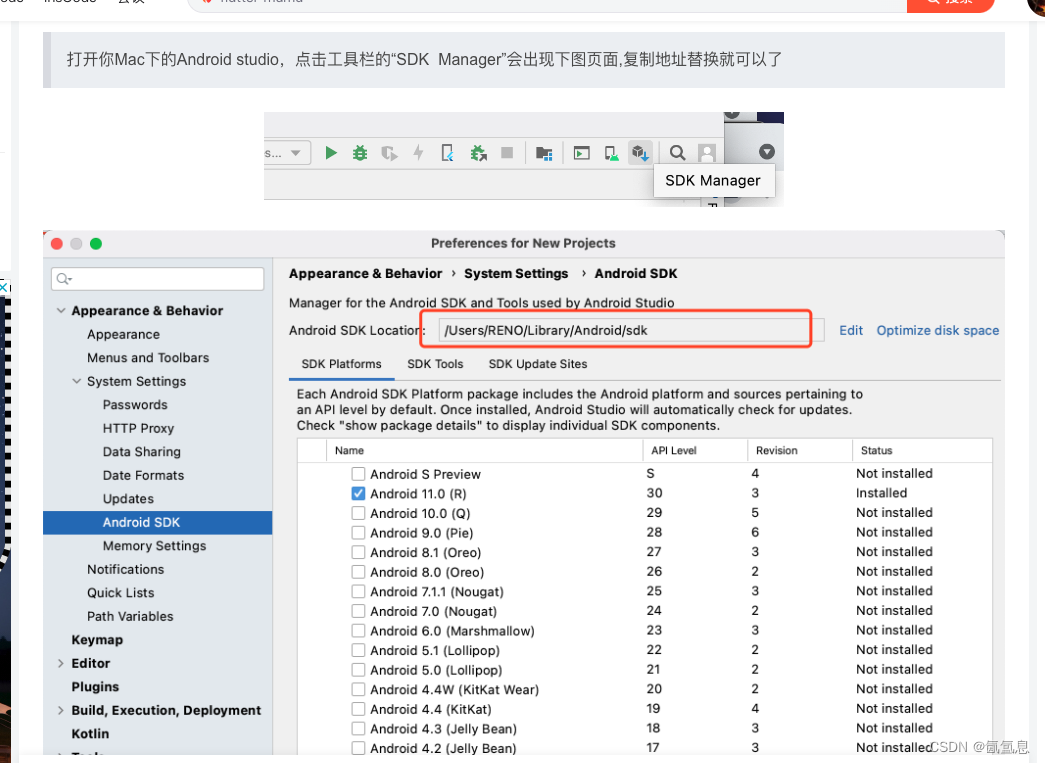Click the Flutter device attach icon
The image size is (1045, 763).
point(448,153)
